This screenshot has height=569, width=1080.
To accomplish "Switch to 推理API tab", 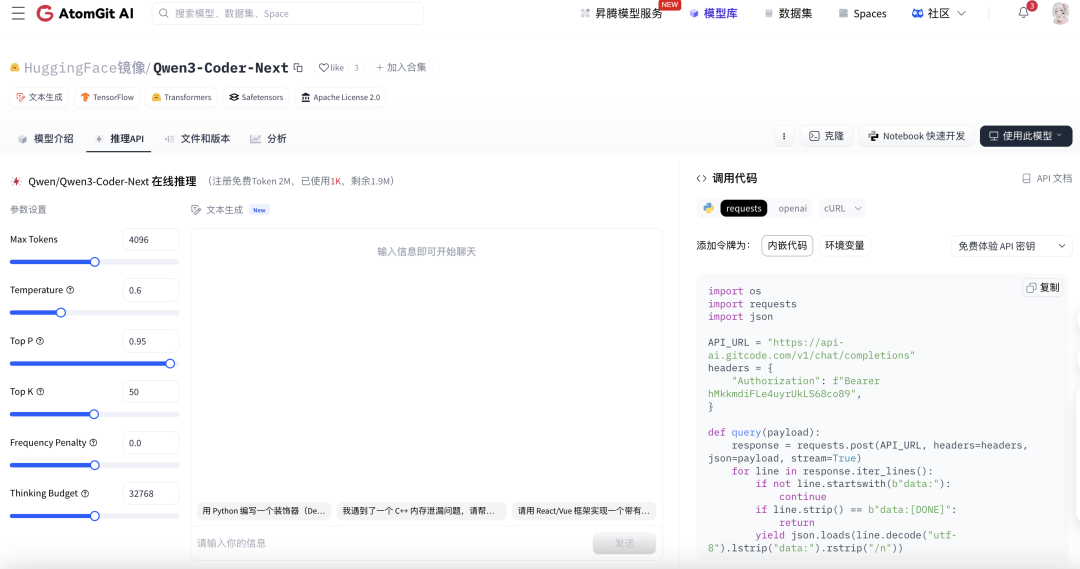I will click(119, 138).
